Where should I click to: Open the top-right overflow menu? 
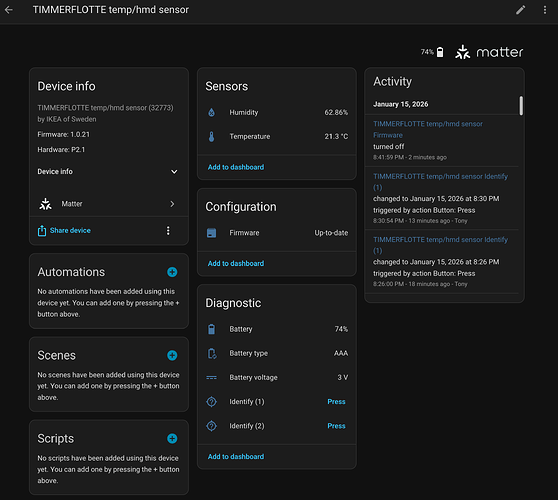click(x=545, y=10)
